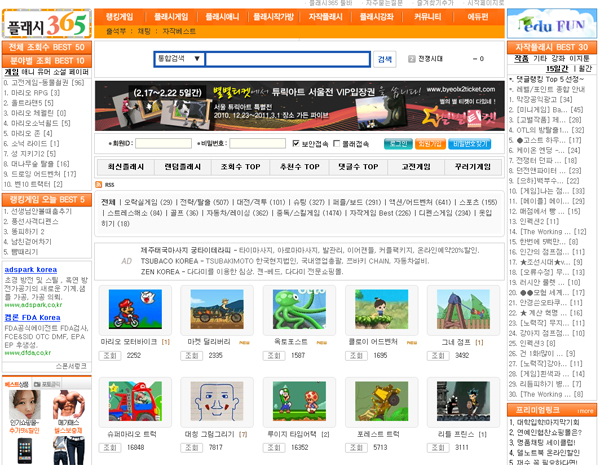Switch to the 랜덤플래시 tab
This screenshot has width=600, height=465.
click(x=183, y=167)
